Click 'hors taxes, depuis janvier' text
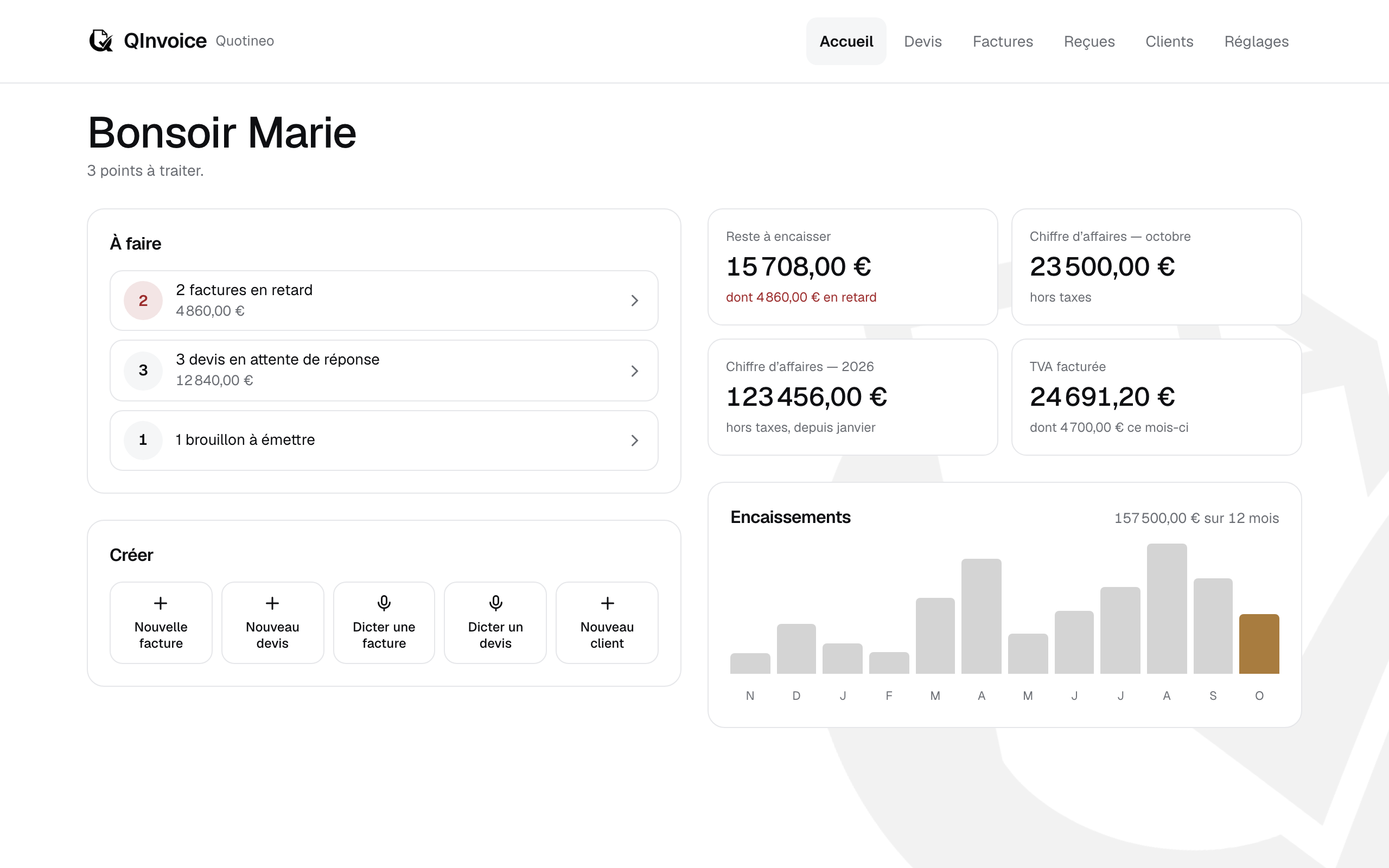1389x868 pixels. 800,427
